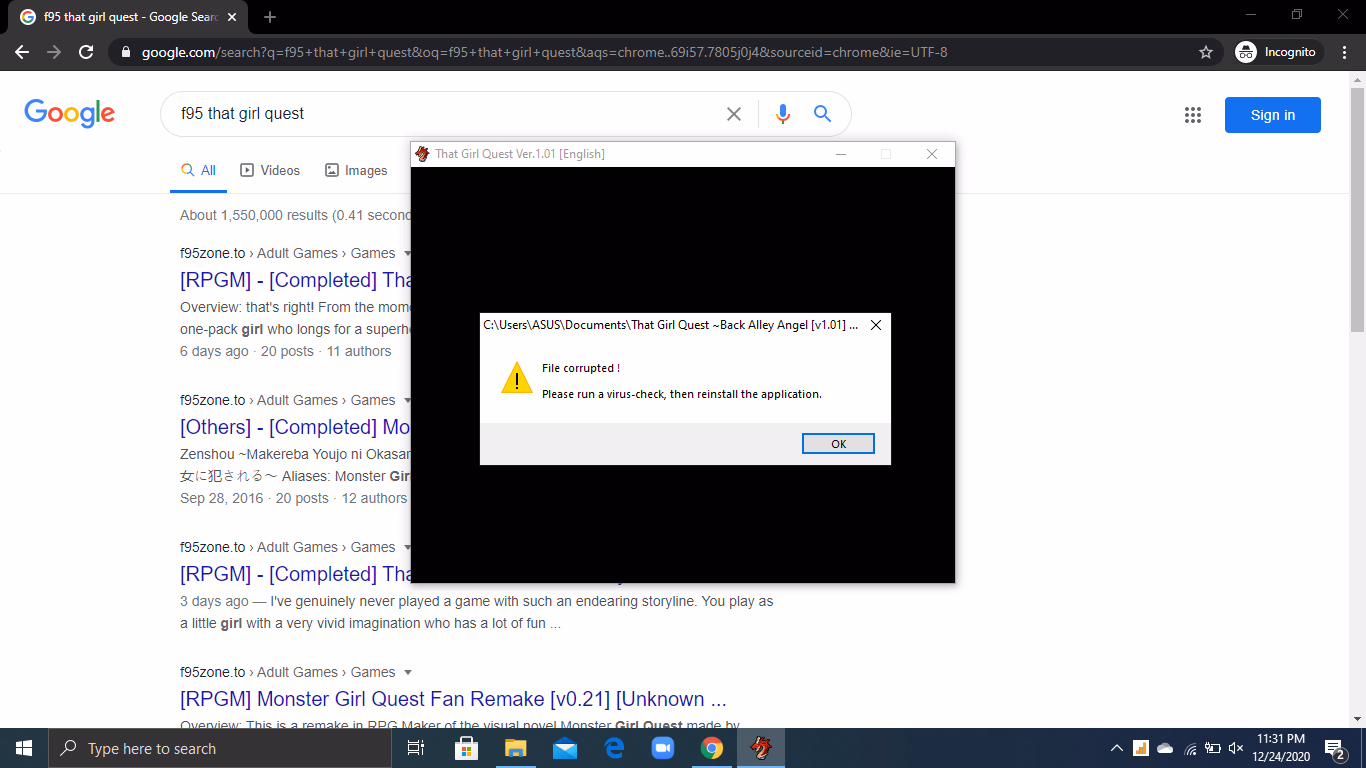Open File Explorer in taskbar
Viewport: 1366px width, 768px height.
[x=515, y=748]
